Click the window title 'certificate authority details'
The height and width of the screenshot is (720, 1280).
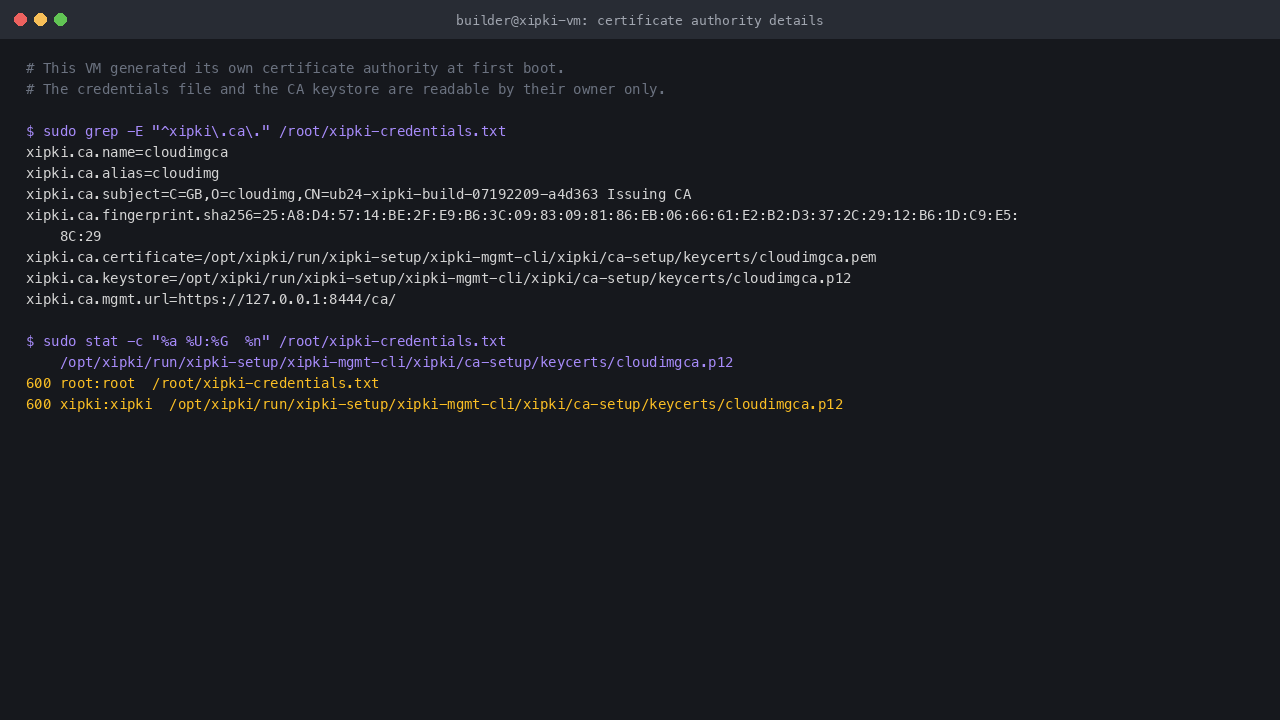click(x=640, y=20)
